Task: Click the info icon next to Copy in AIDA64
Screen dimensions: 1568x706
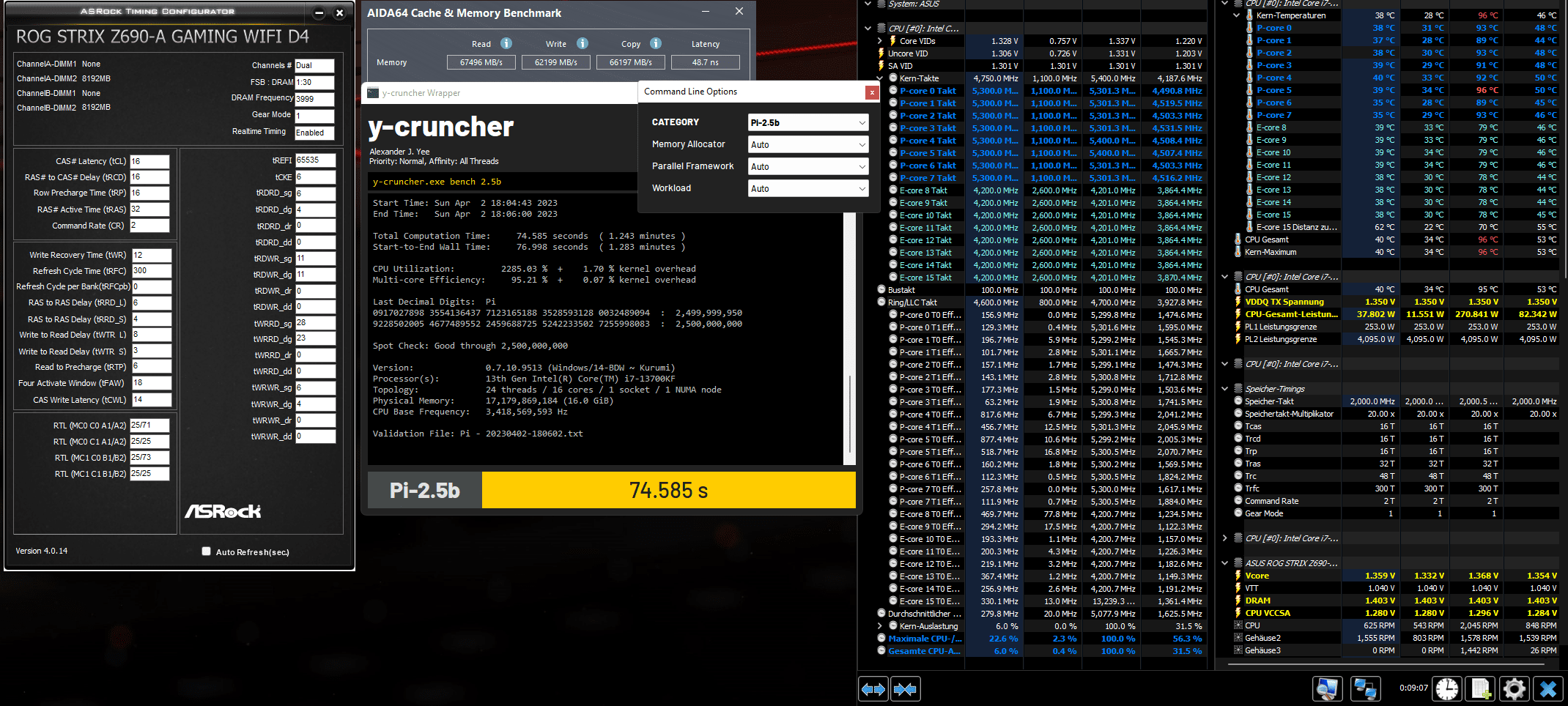Action: point(656,43)
